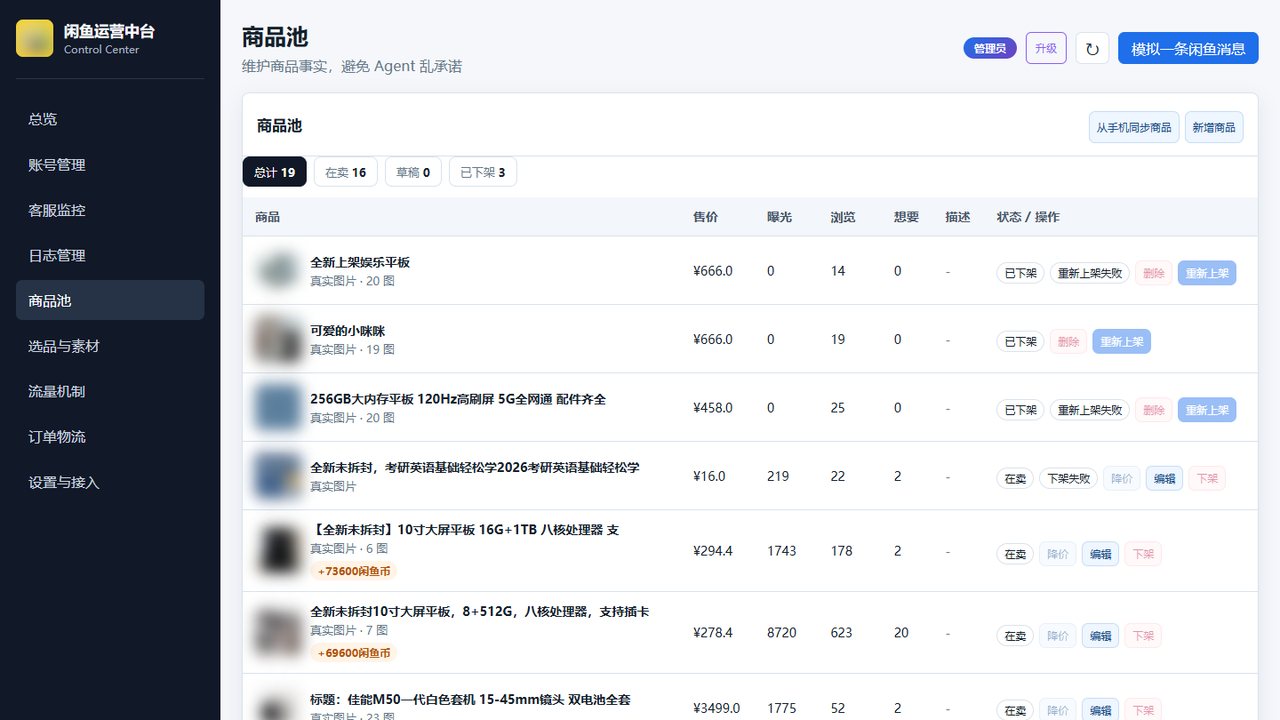Click 降价 for 考研英语基础轻松学 product
1280x720 pixels.
click(1122, 478)
